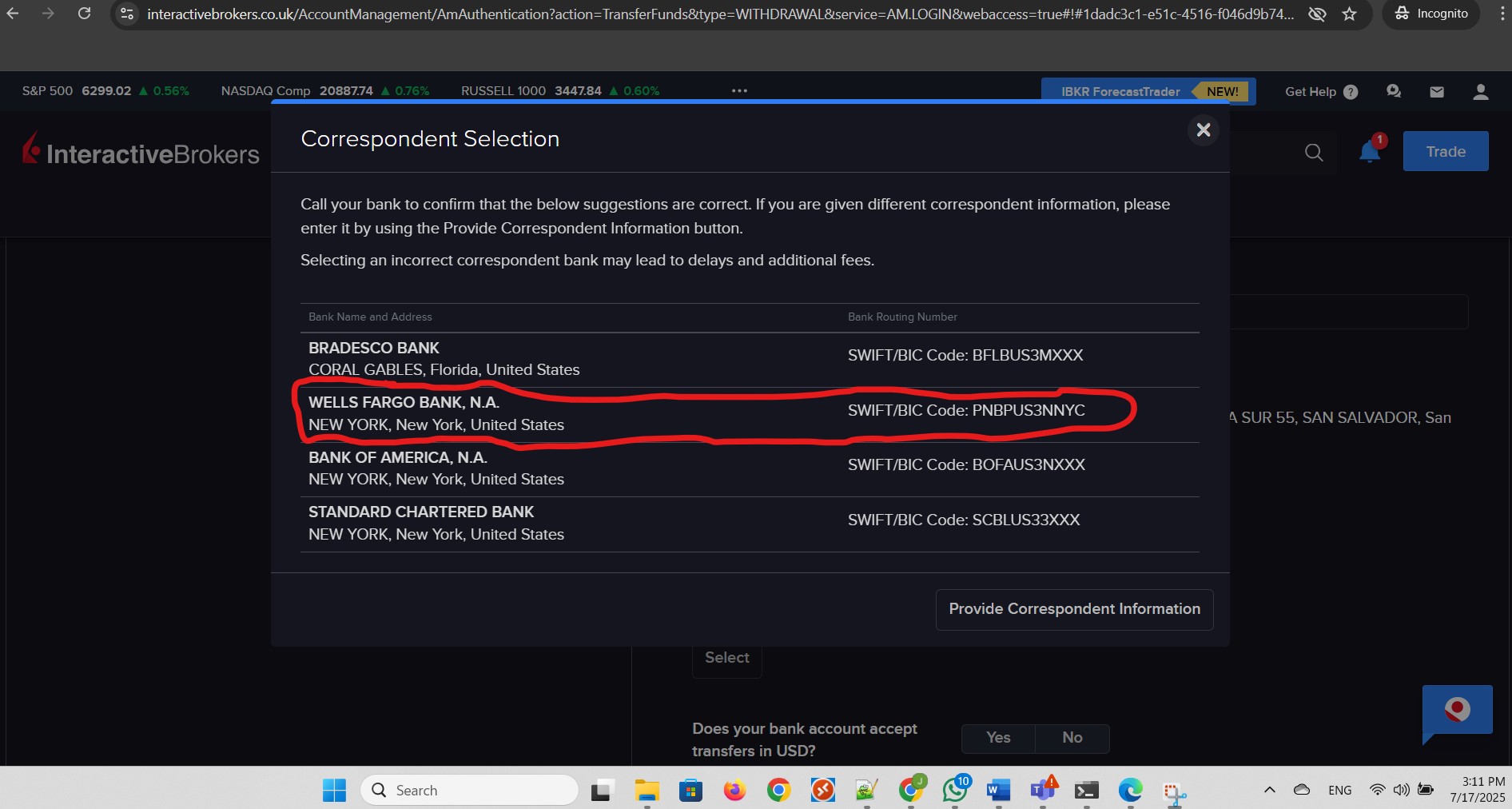This screenshot has width=1512, height=809.
Task: Open Chrome with the J profile badge
Action: point(911,790)
